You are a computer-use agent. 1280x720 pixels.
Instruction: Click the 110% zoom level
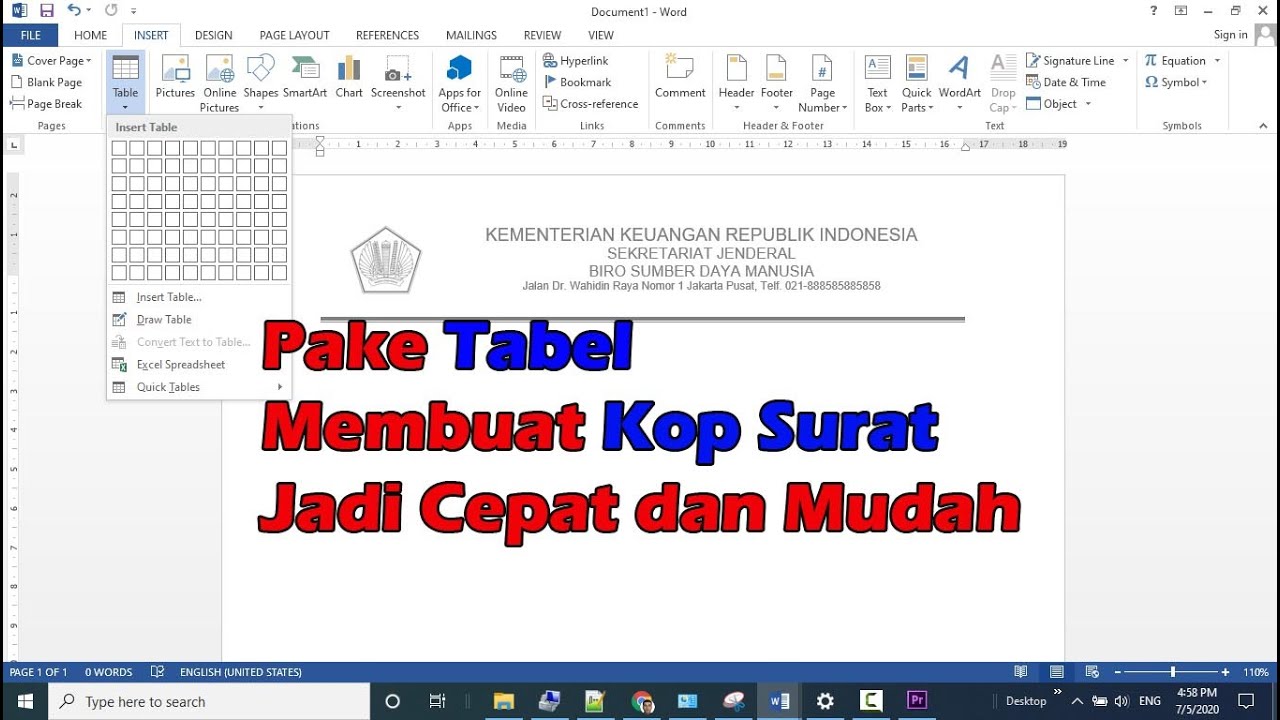[1256, 672]
